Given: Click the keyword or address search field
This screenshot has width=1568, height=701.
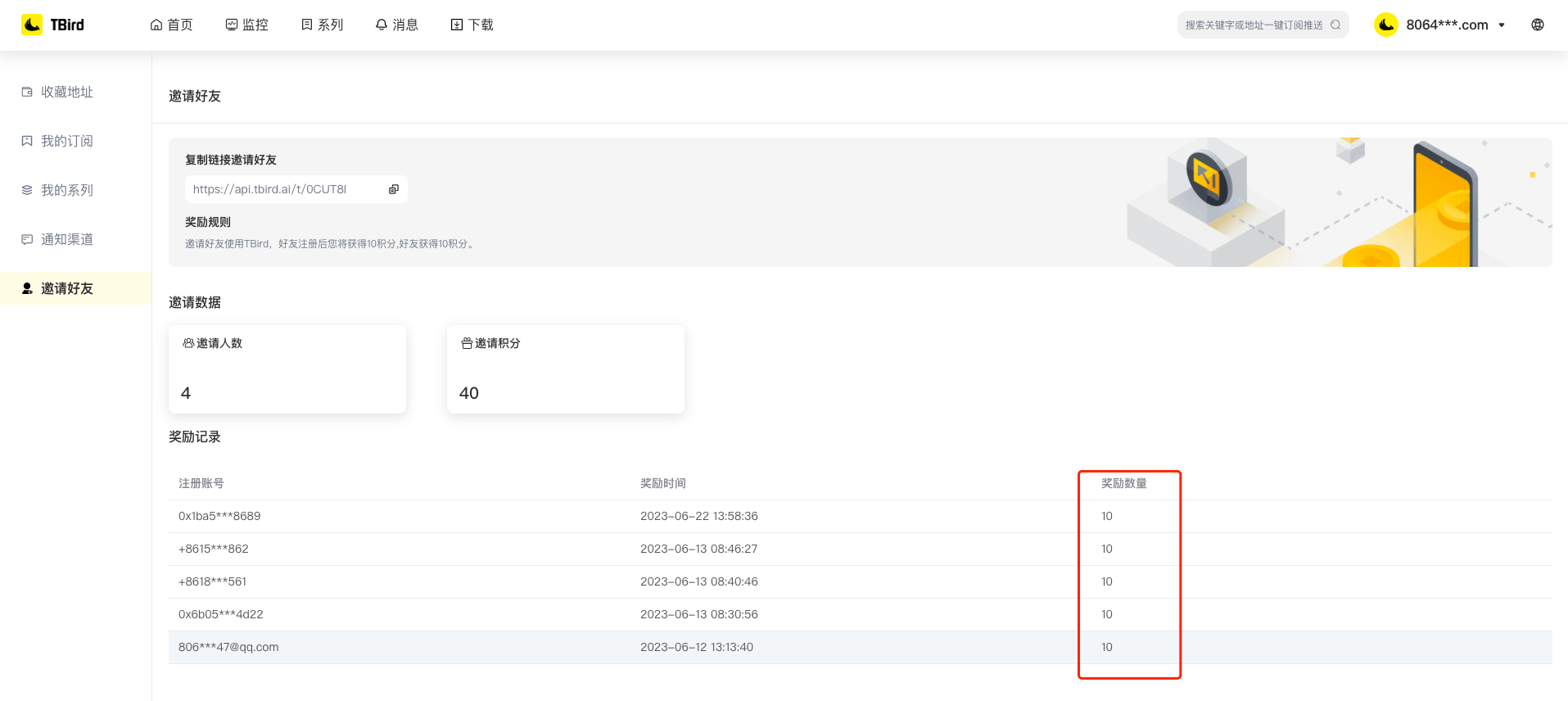Looking at the screenshot, I should [1253, 25].
